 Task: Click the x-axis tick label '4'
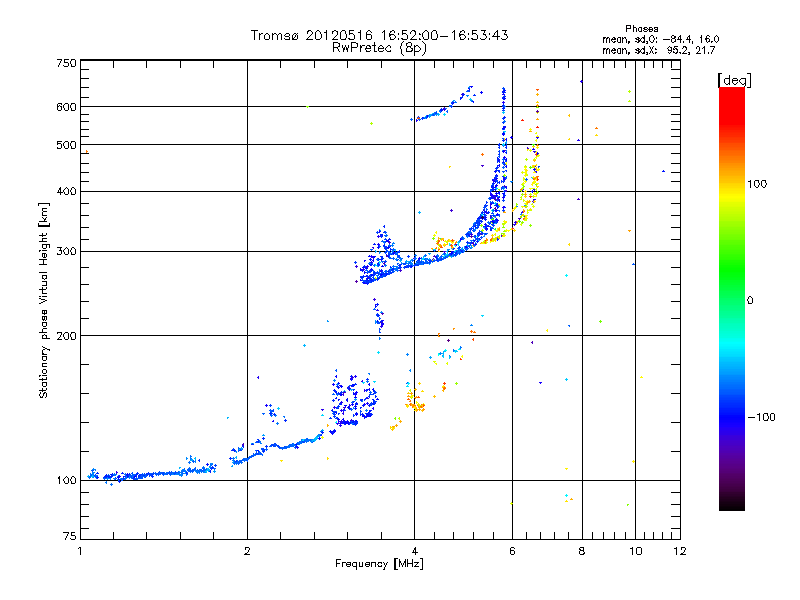click(414, 551)
